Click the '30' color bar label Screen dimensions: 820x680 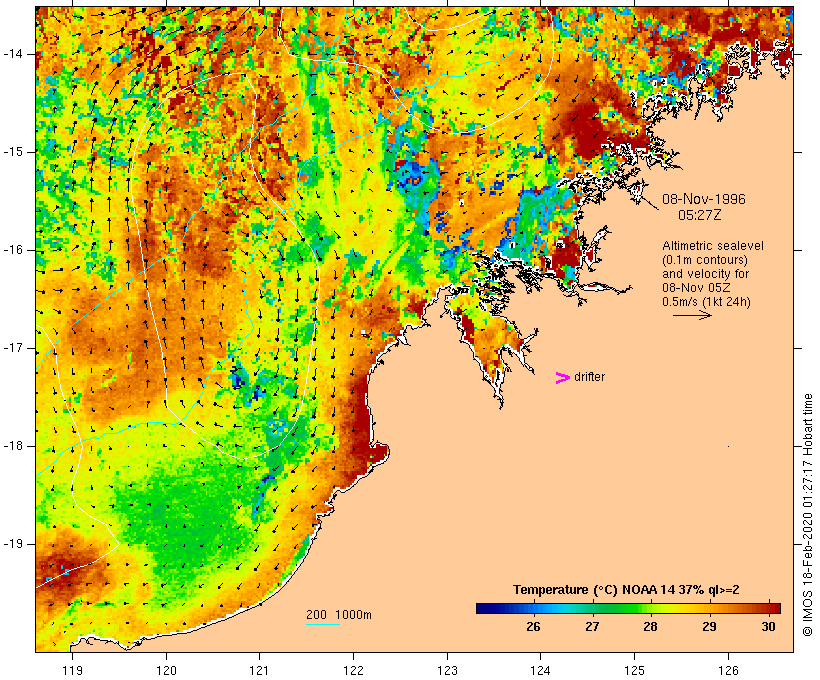pos(768,626)
